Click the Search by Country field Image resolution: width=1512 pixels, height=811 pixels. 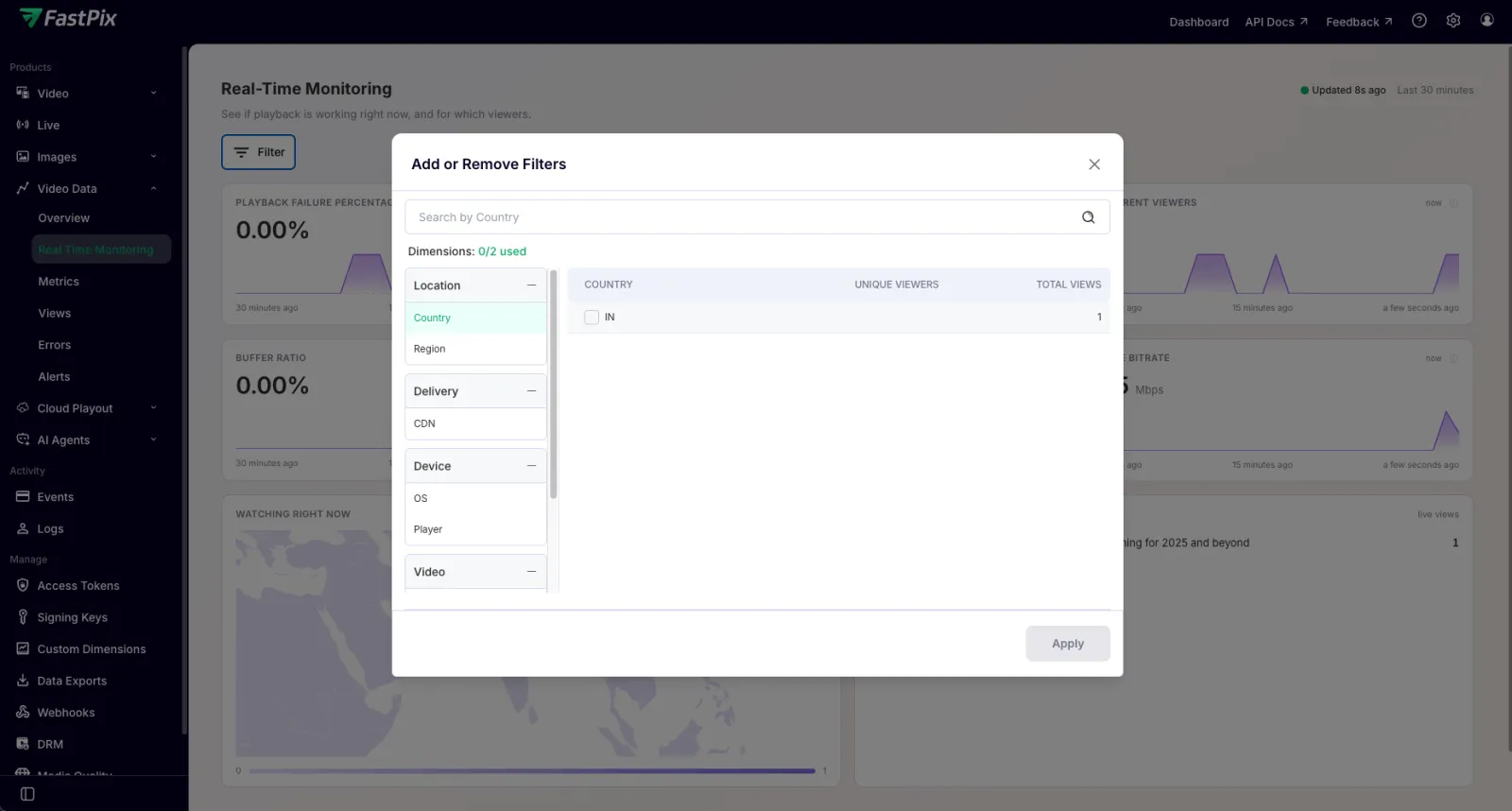tap(757, 217)
